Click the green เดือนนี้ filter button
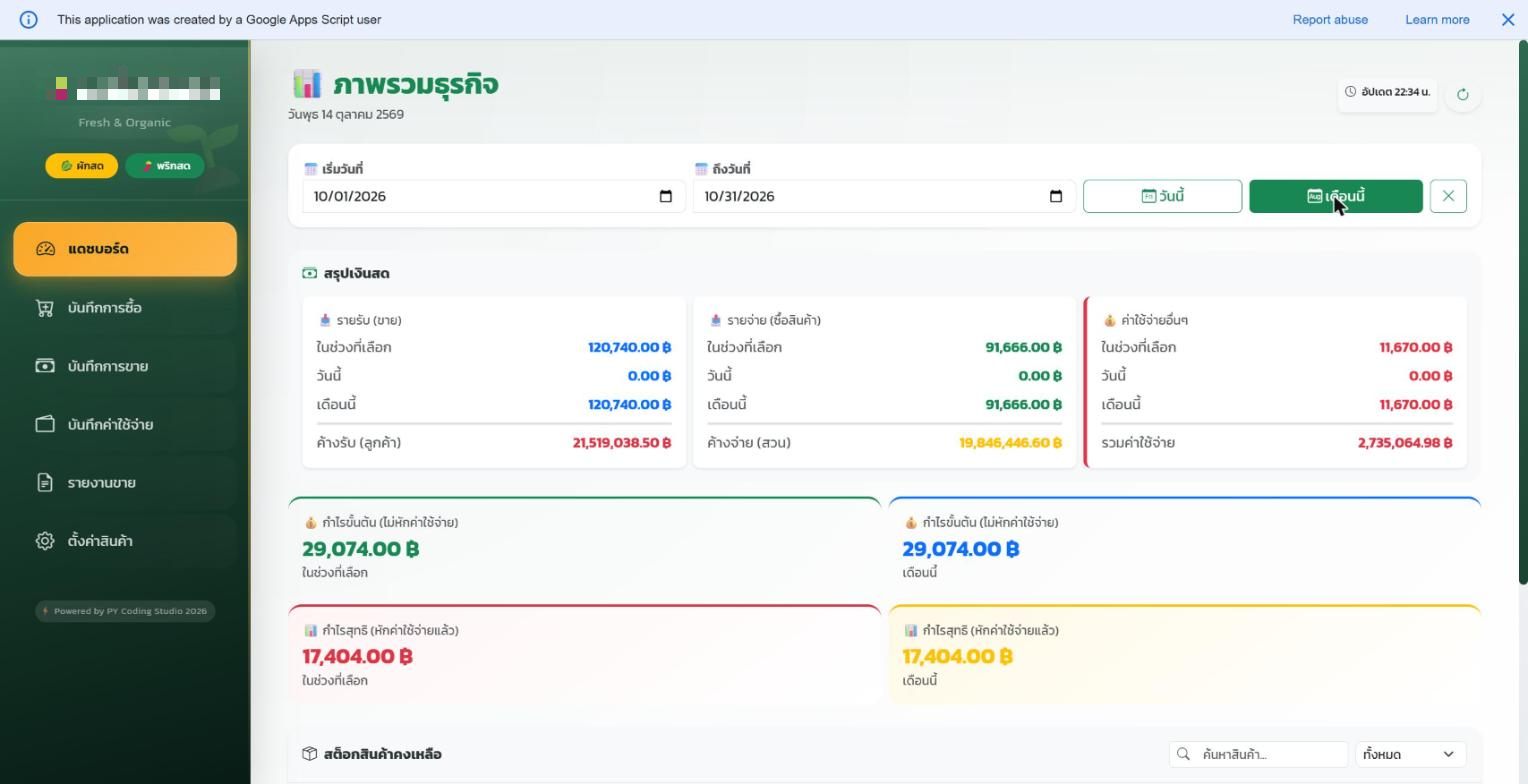Screen dimensions: 1528x784 click(1336, 196)
